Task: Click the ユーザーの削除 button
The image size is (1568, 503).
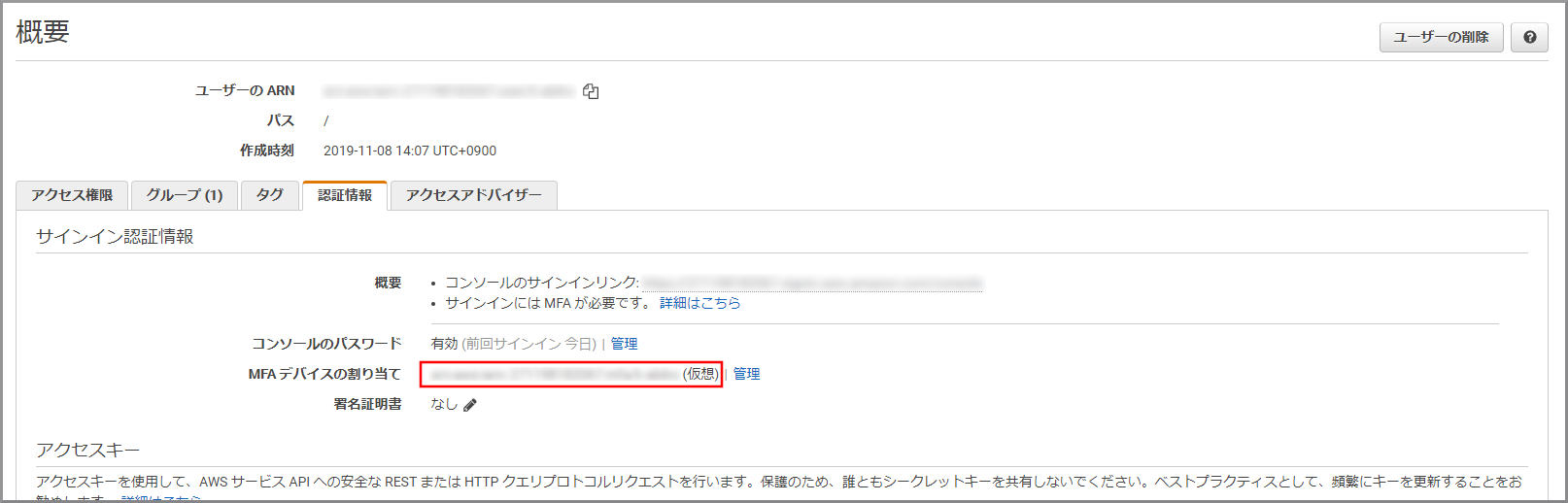Action: pos(1441,37)
